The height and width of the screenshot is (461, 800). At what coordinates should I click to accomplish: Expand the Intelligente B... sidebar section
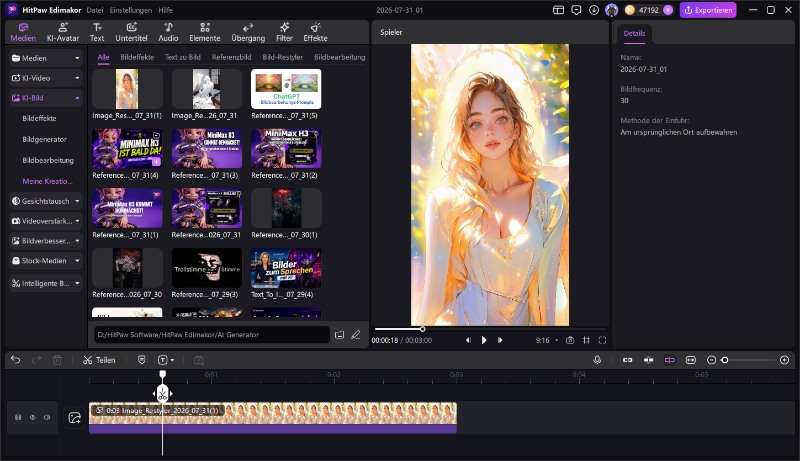(x=45, y=283)
